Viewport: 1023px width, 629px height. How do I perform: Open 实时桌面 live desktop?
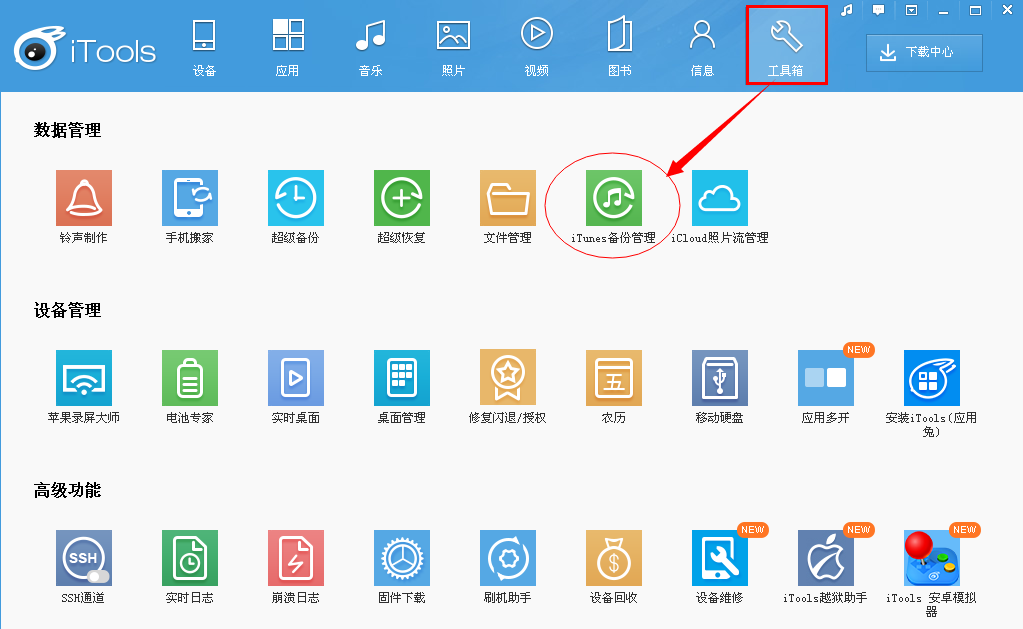pos(296,378)
